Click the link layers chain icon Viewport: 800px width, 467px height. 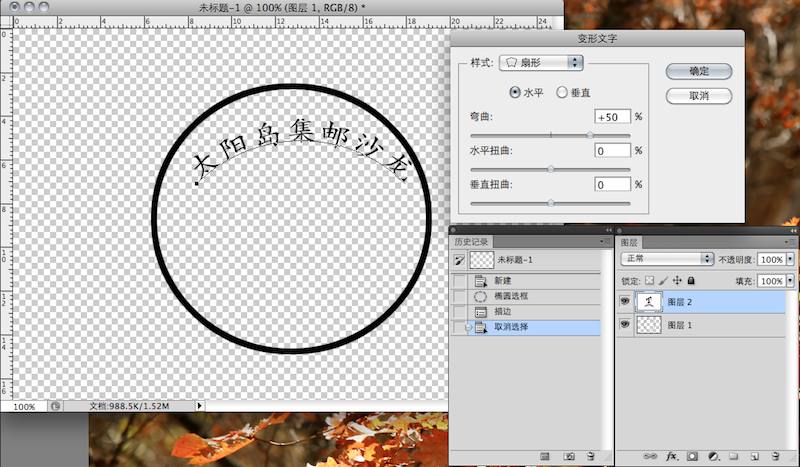[x=650, y=455]
